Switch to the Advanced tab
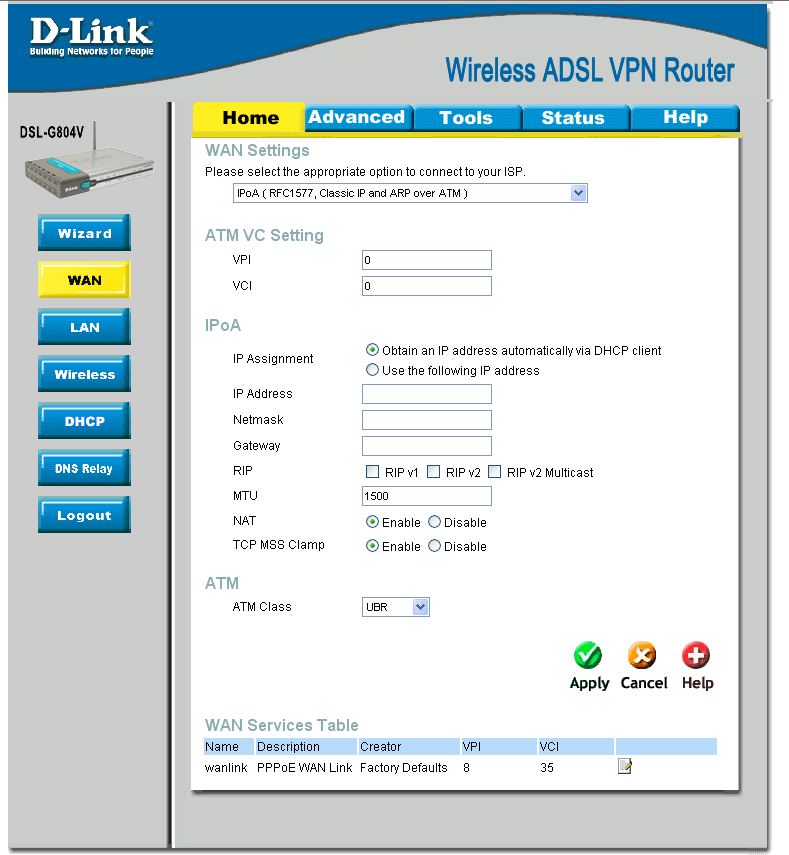The width and height of the screenshot is (789, 855). tap(357, 117)
